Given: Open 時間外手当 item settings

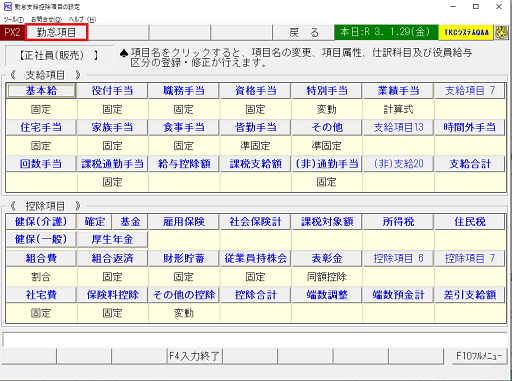Looking at the screenshot, I should (470, 127).
